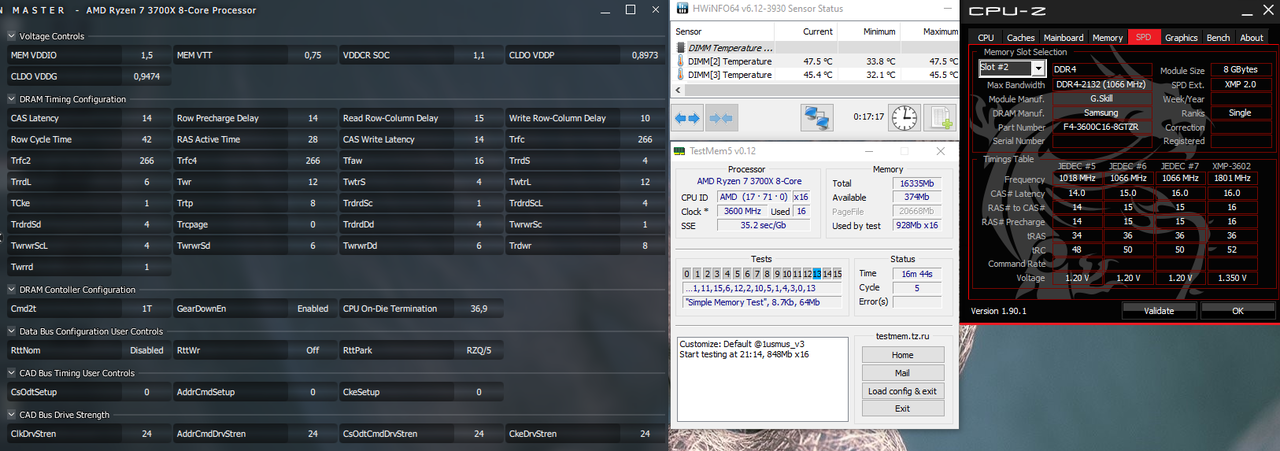Open the Mainboard tab in CPU-Z
Viewport: 1280px width, 451px height.
click(x=1063, y=38)
